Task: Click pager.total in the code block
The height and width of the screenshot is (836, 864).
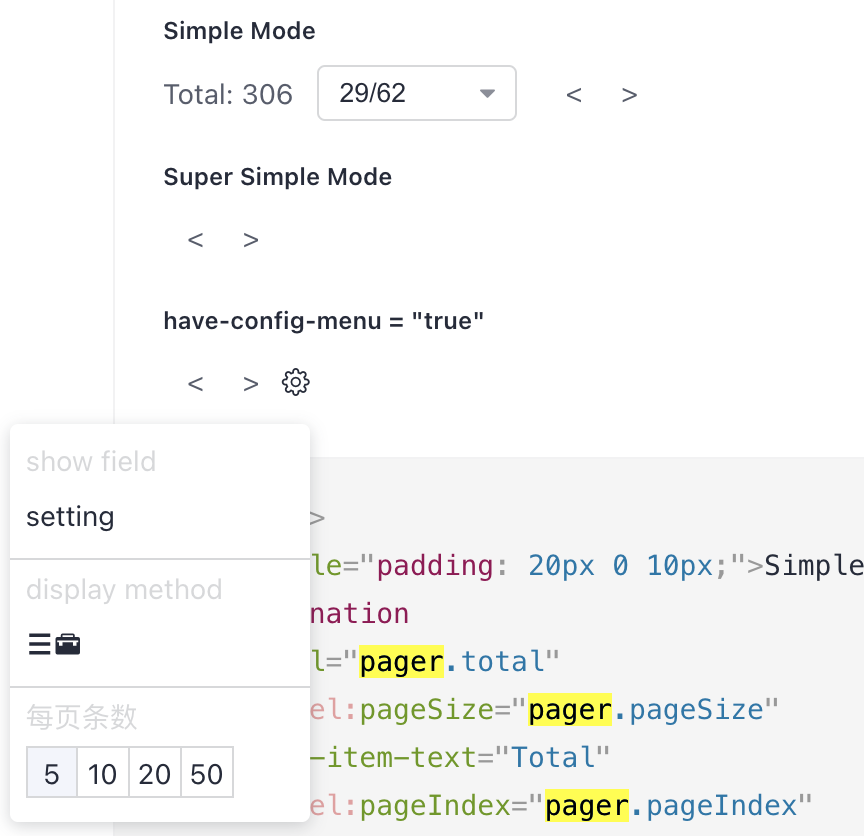Action: click(x=452, y=661)
